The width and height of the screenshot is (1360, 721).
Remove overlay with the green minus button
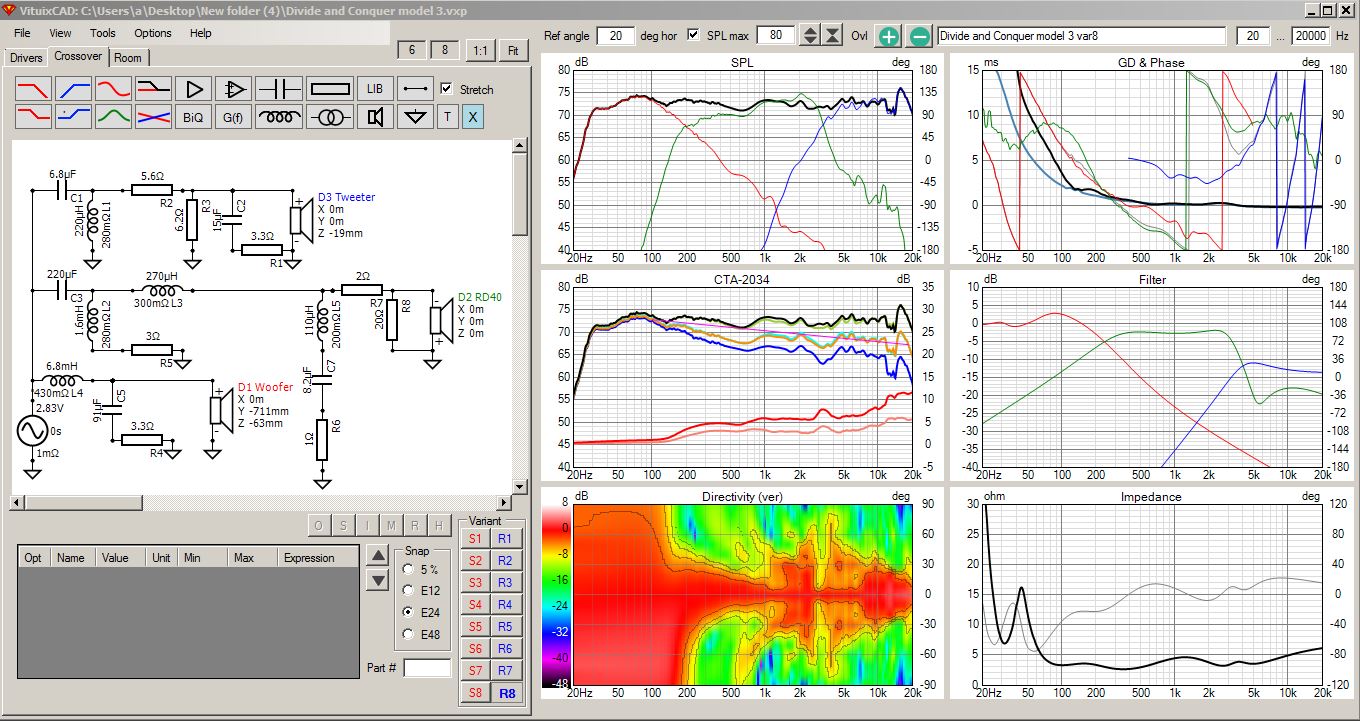coord(919,36)
